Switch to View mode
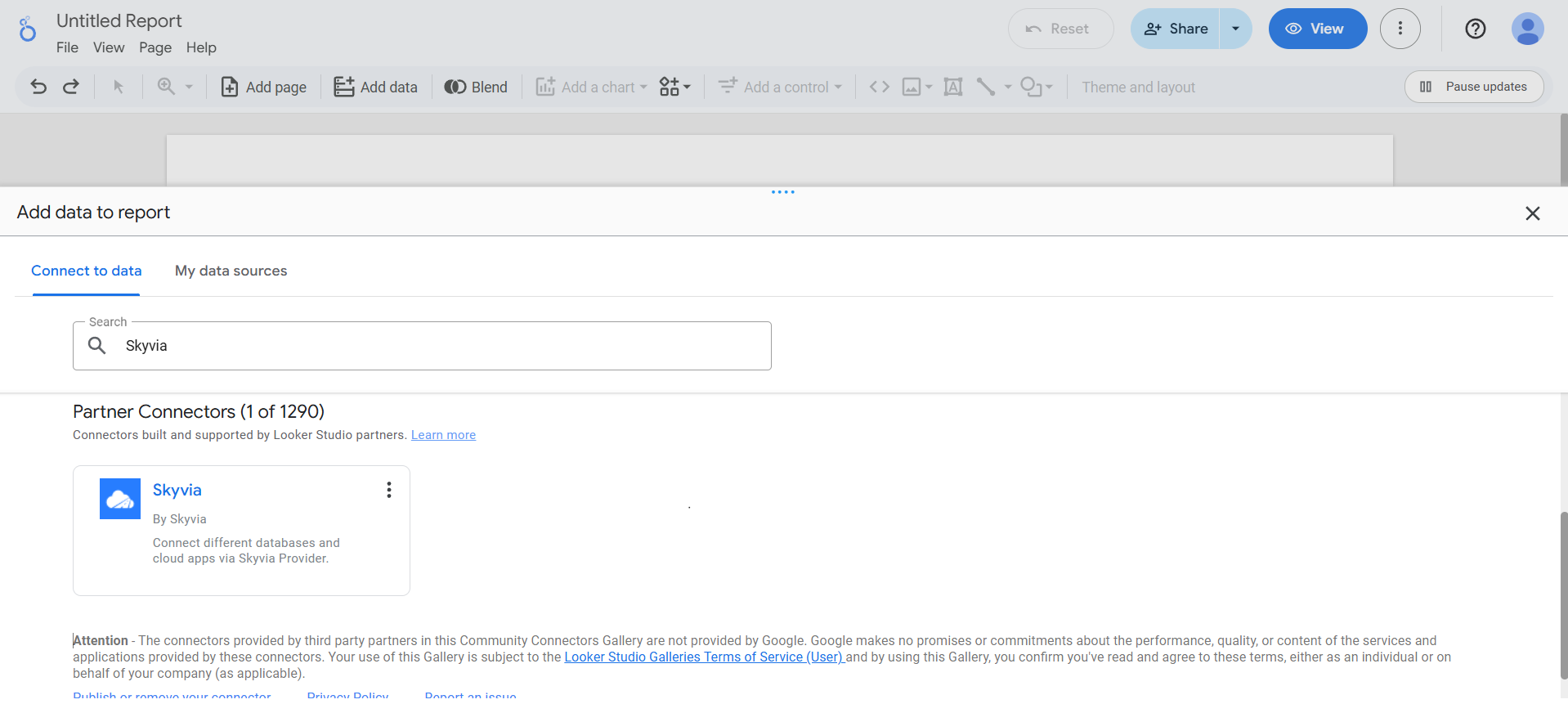The height and width of the screenshot is (704, 1568). [1317, 29]
